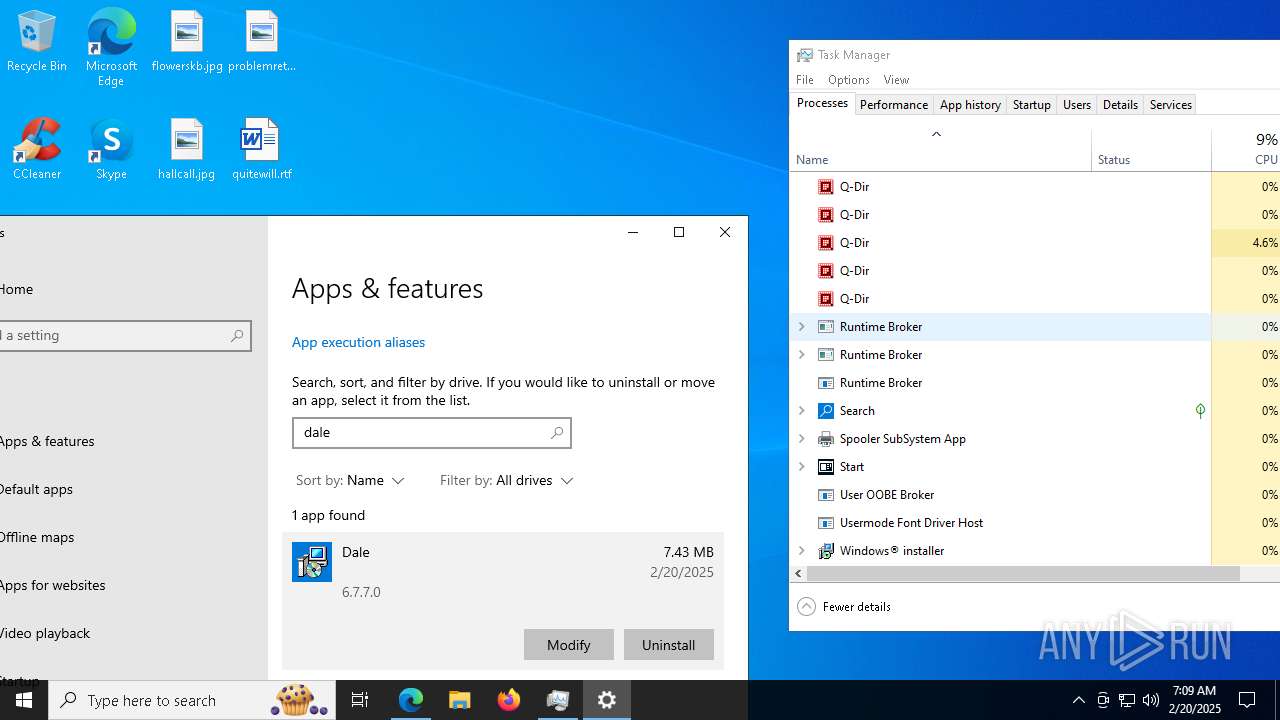Open the Task Manager File menu
The image size is (1280, 720).
(x=805, y=79)
